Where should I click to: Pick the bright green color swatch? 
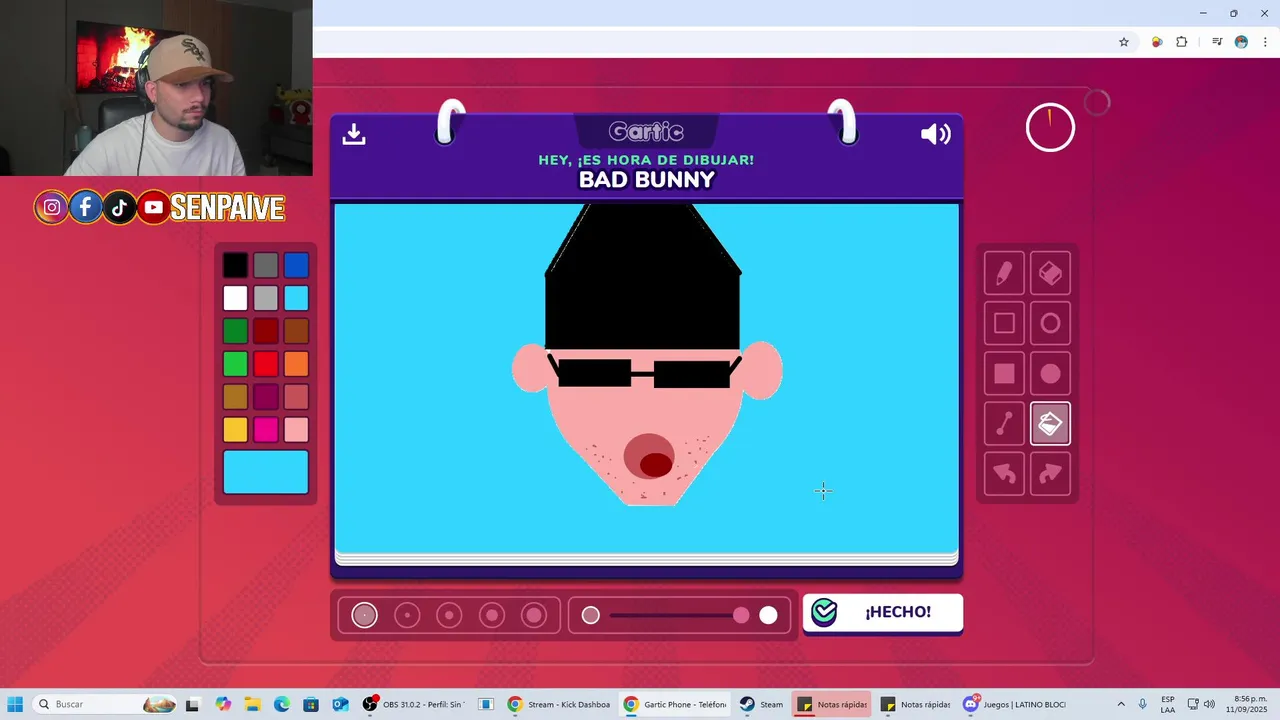point(235,364)
